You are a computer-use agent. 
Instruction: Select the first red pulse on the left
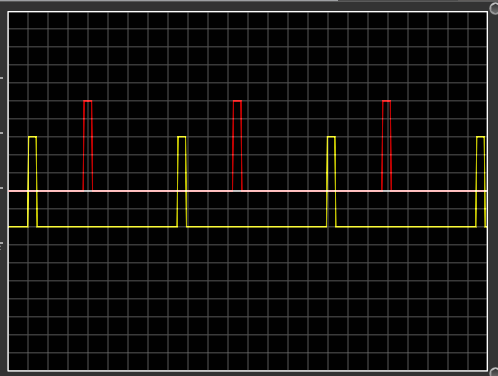click(88, 145)
